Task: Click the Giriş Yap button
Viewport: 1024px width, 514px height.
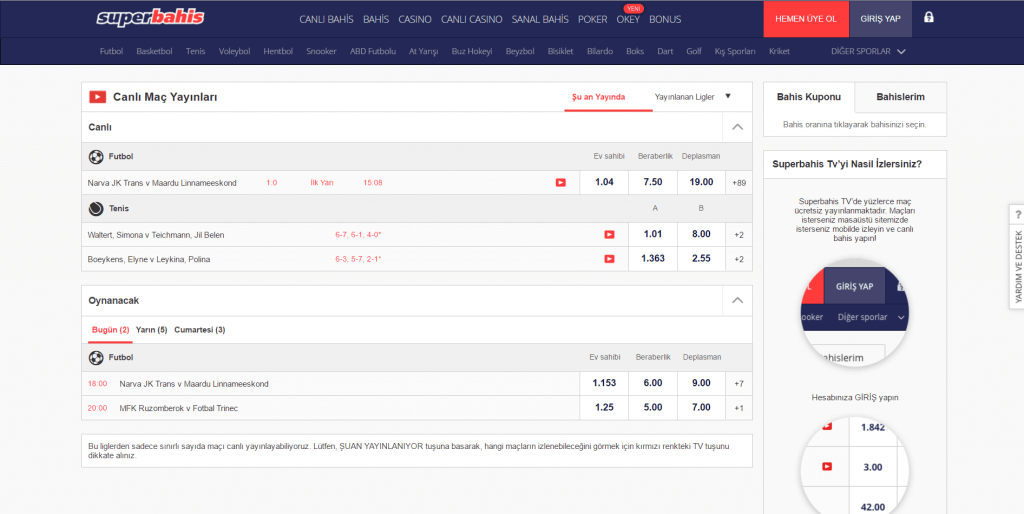Action: (x=880, y=19)
